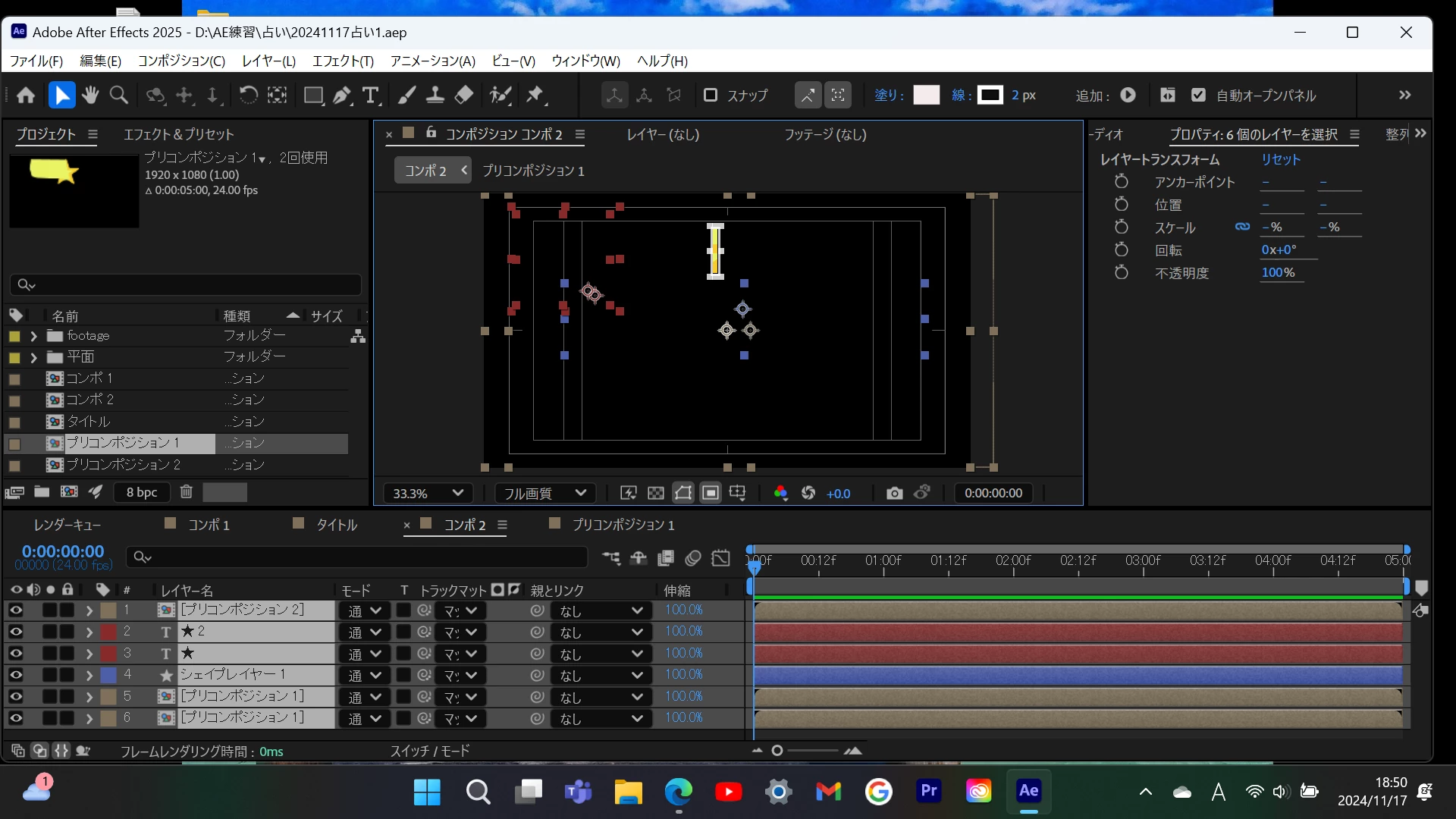The image size is (1456, 819).
Task: Pick the Hand tool
Action: [x=91, y=96]
